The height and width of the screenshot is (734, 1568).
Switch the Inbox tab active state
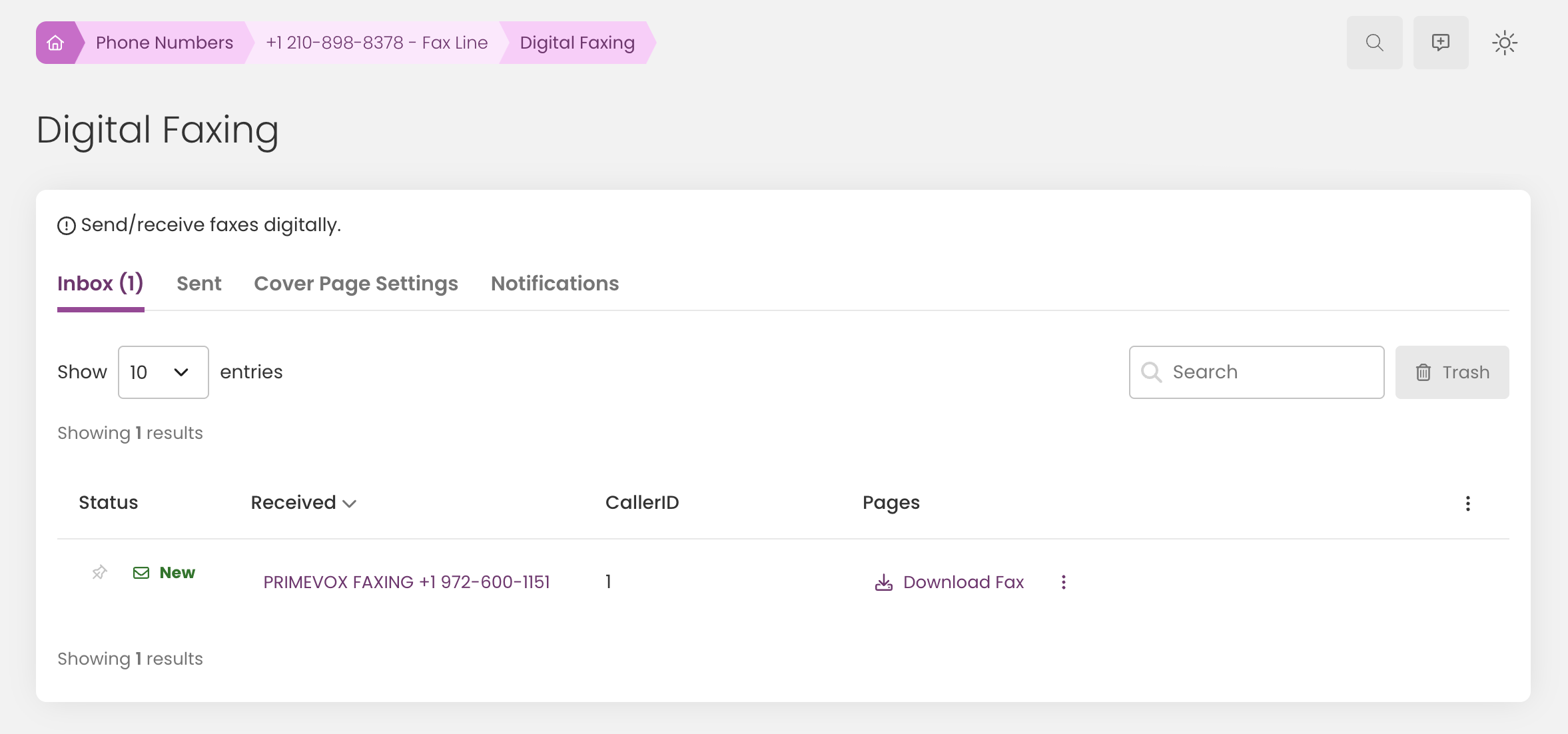[101, 283]
